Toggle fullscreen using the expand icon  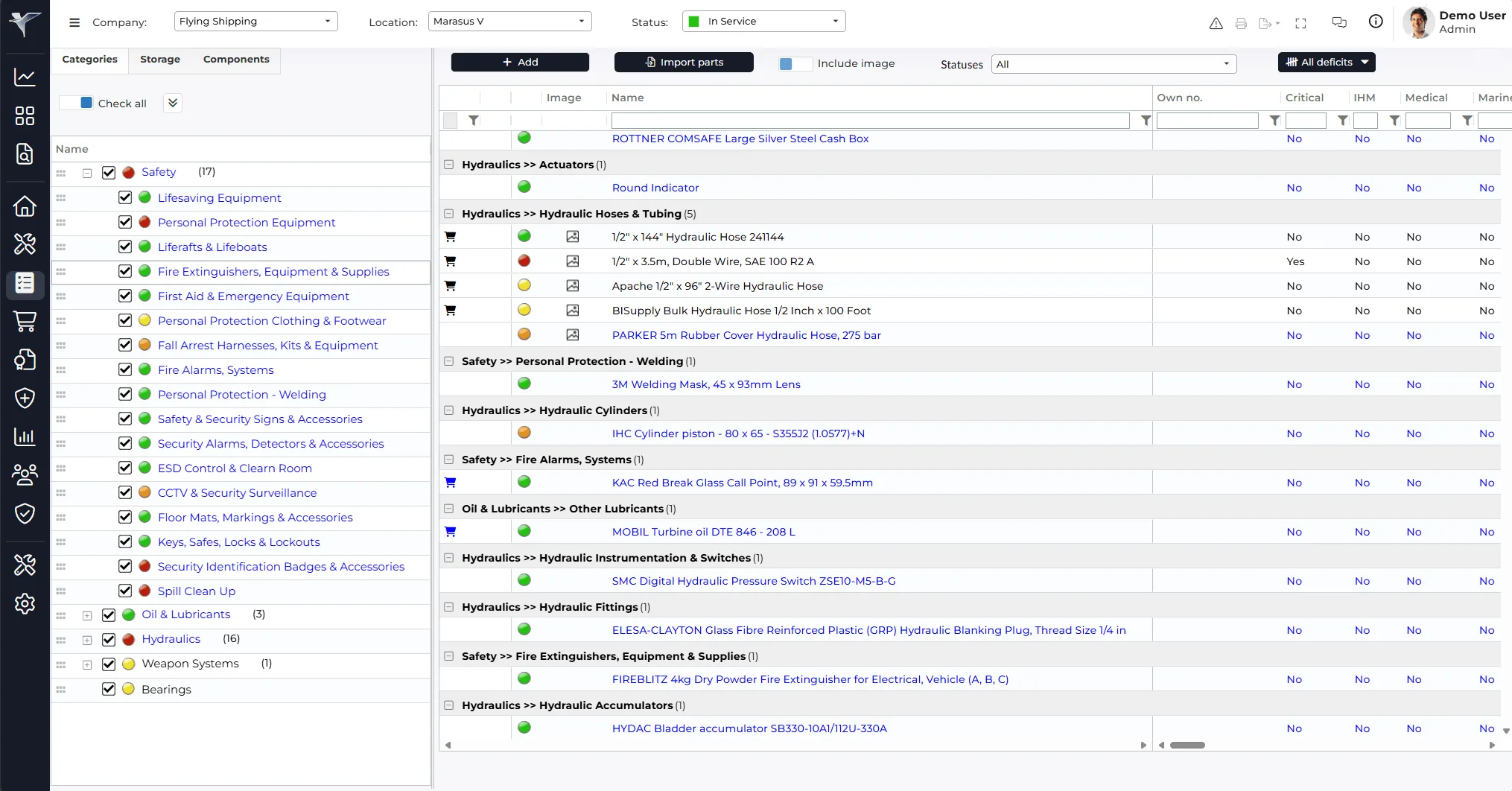click(1301, 23)
